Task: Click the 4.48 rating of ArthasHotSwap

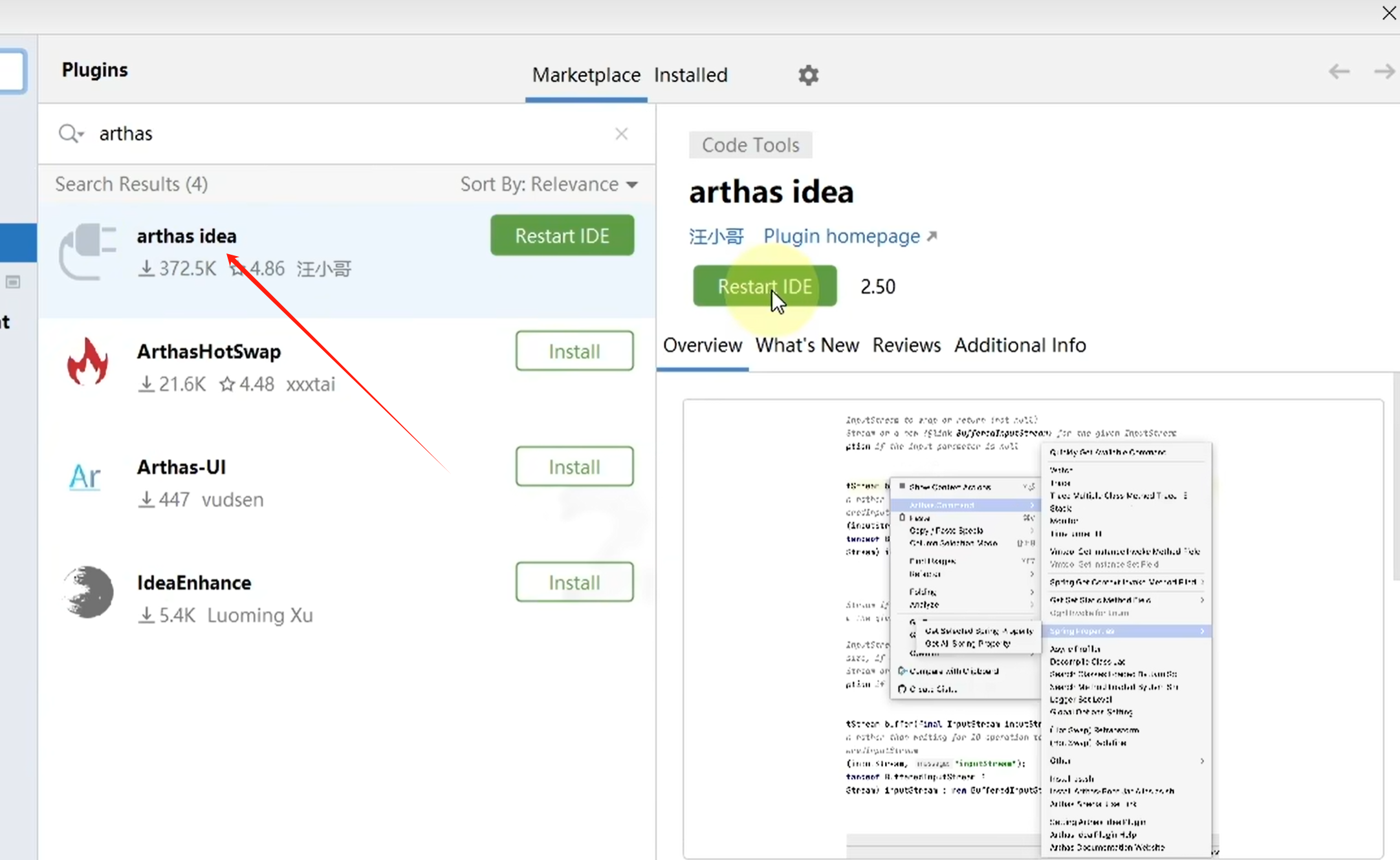Action: click(247, 384)
